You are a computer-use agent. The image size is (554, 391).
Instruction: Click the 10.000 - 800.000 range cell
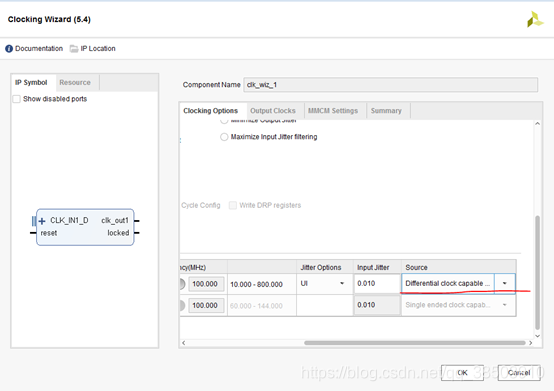click(262, 284)
